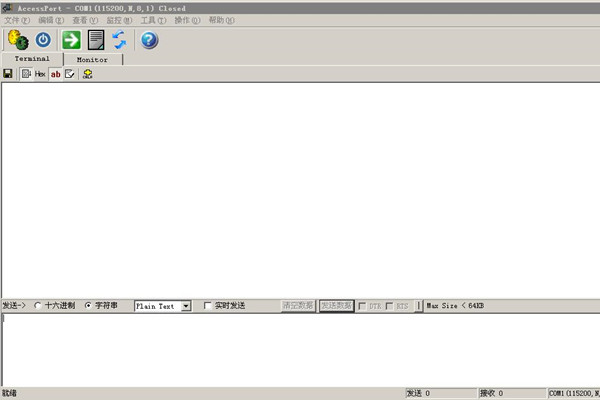600x400 pixels.
Task: Select the 字符串 radio button
Action: pos(88,306)
